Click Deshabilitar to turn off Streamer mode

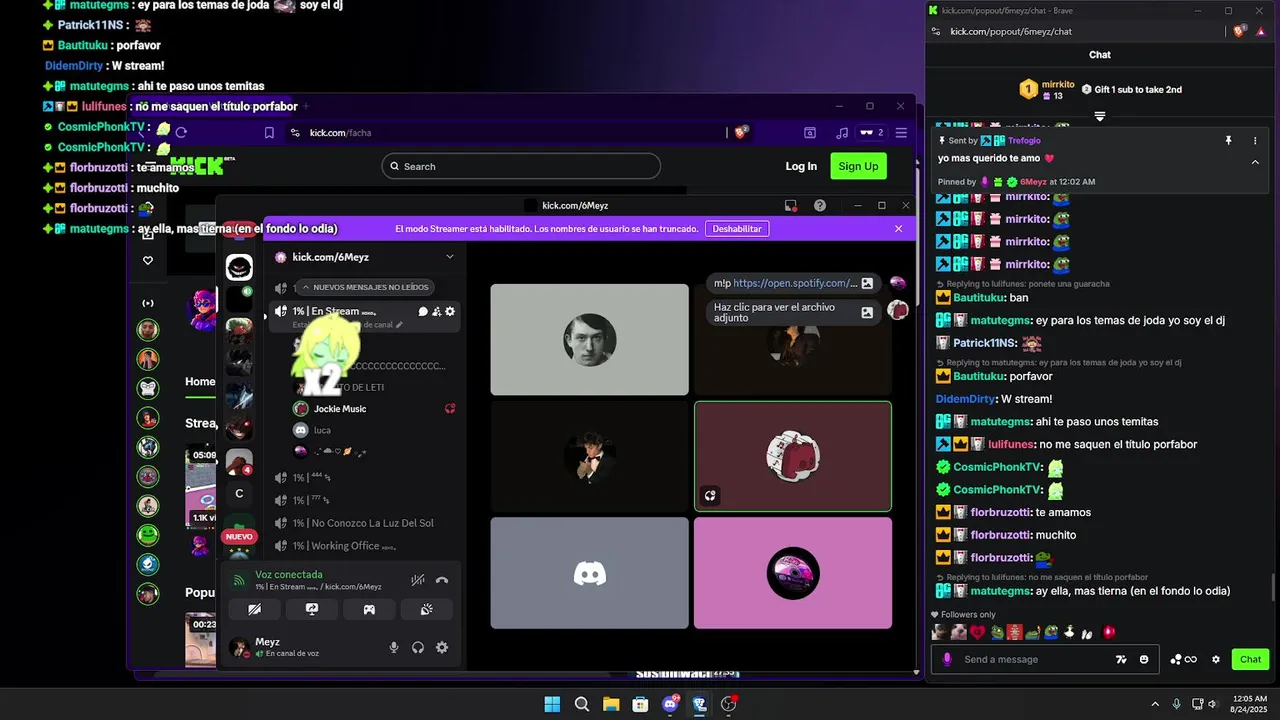(x=737, y=229)
